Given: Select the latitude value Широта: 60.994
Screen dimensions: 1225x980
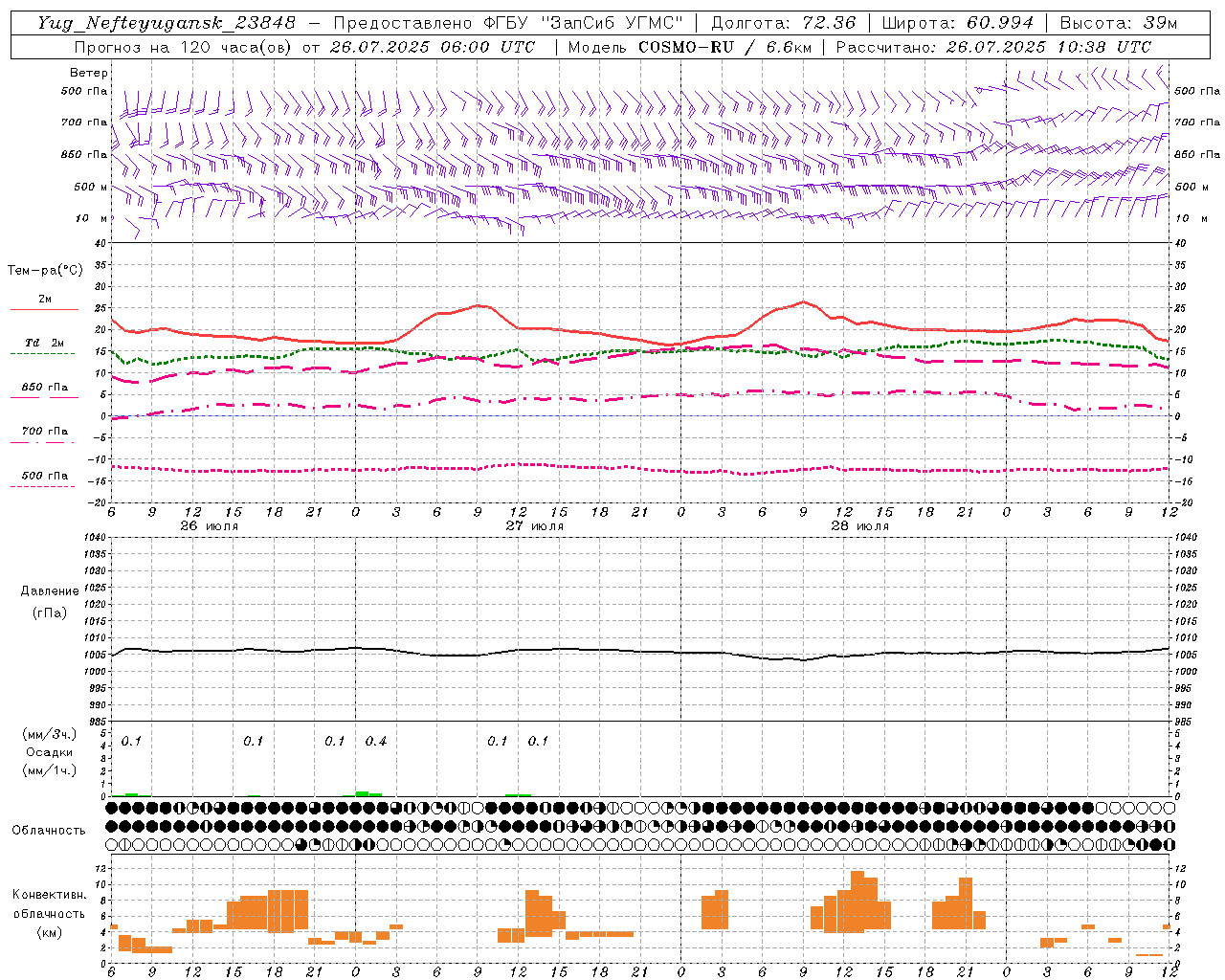Looking at the screenshot, I should 957,23.
